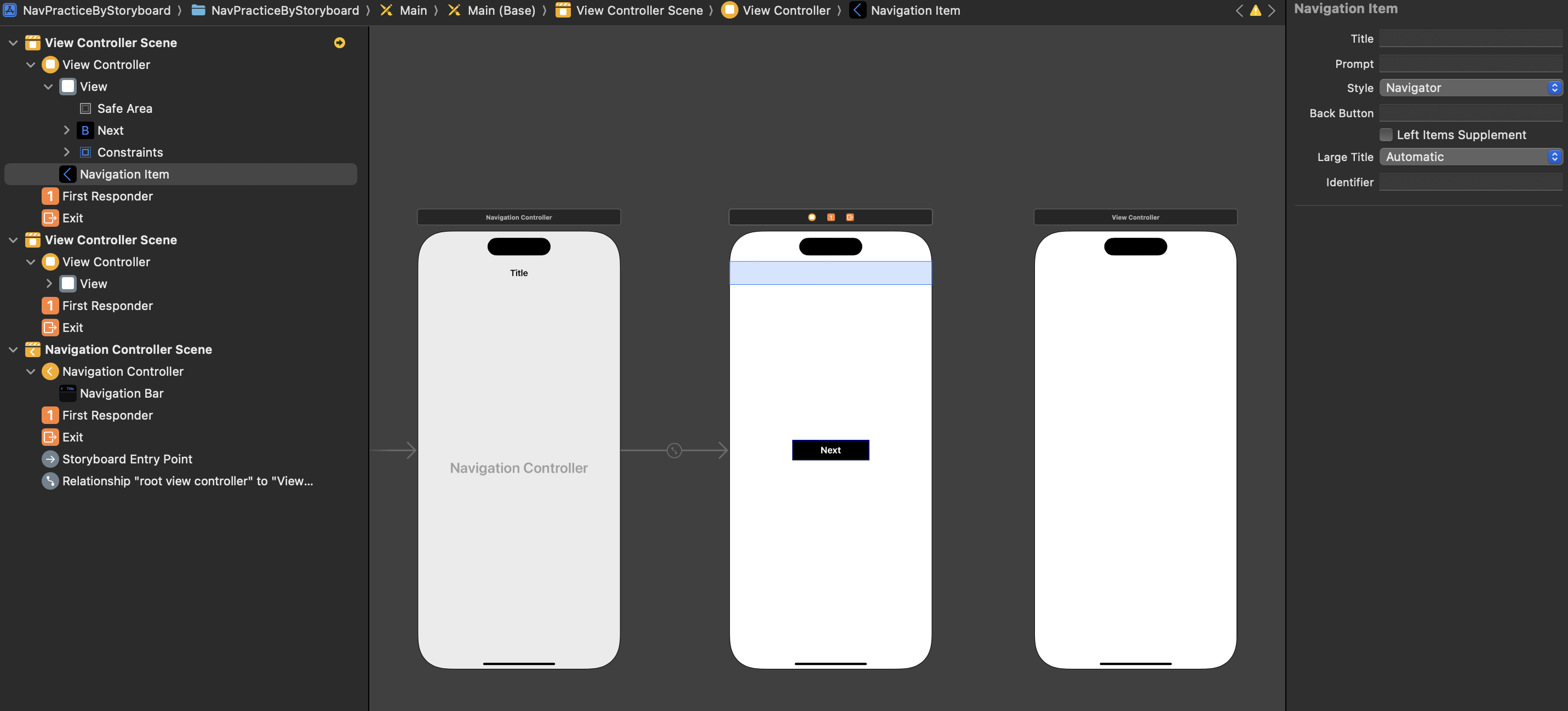Collapse the Navigation Controller Scene

pos(13,349)
